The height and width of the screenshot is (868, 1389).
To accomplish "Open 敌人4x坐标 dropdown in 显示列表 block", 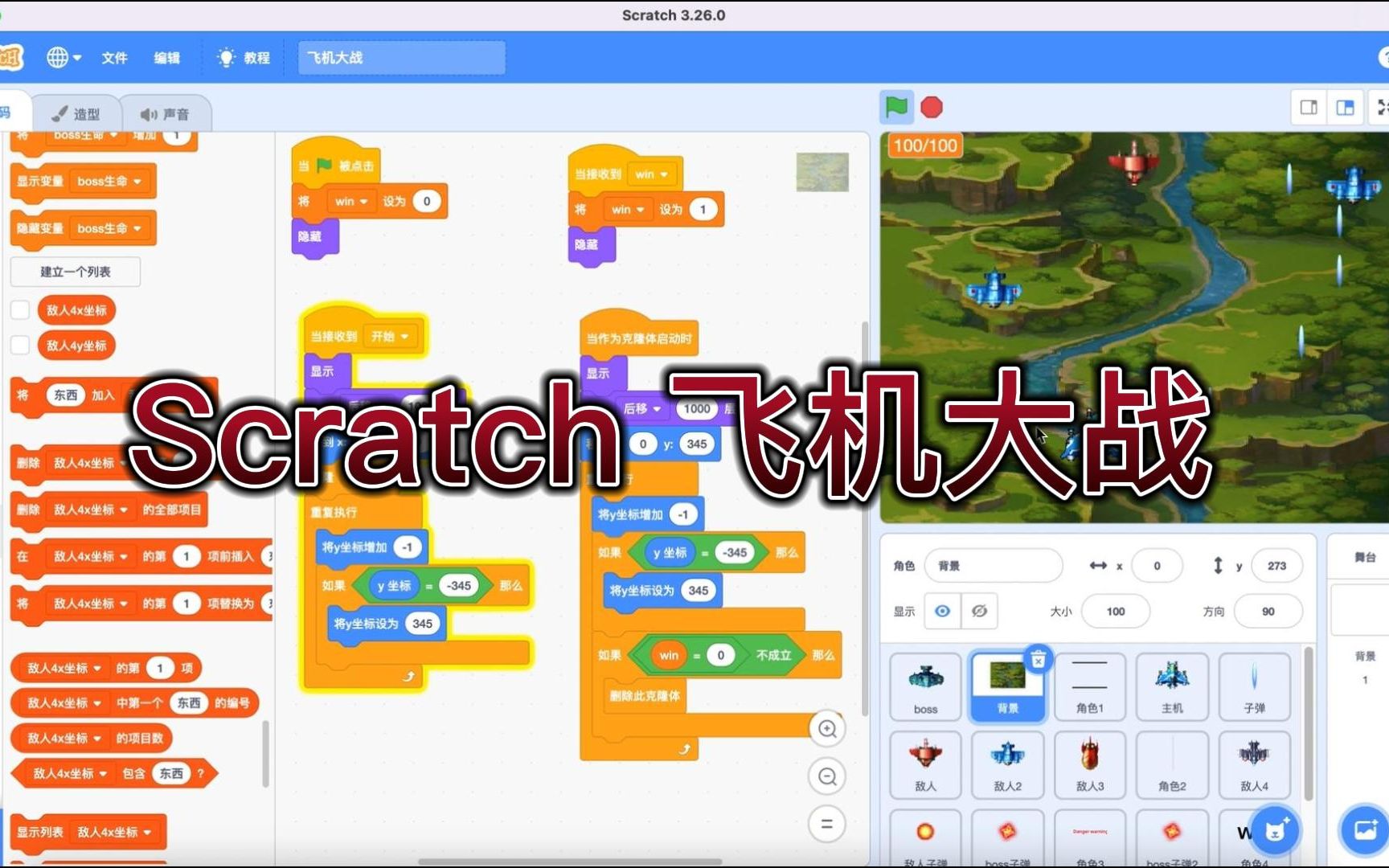I will click(x=113, y=832).
